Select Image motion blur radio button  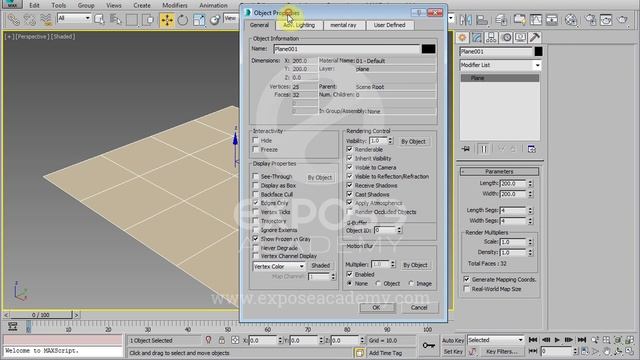click(411, 283)
